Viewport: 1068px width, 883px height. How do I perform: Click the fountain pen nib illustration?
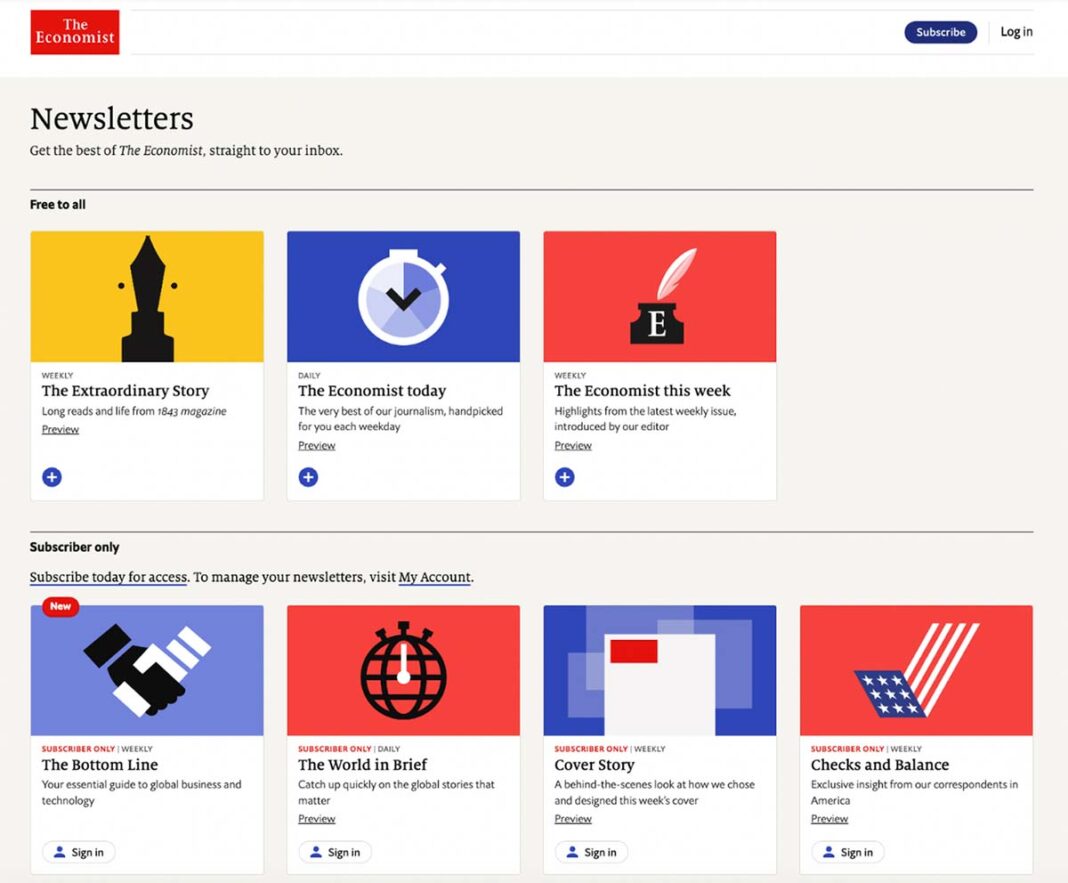pyautogui.click(x=147, y=297)
